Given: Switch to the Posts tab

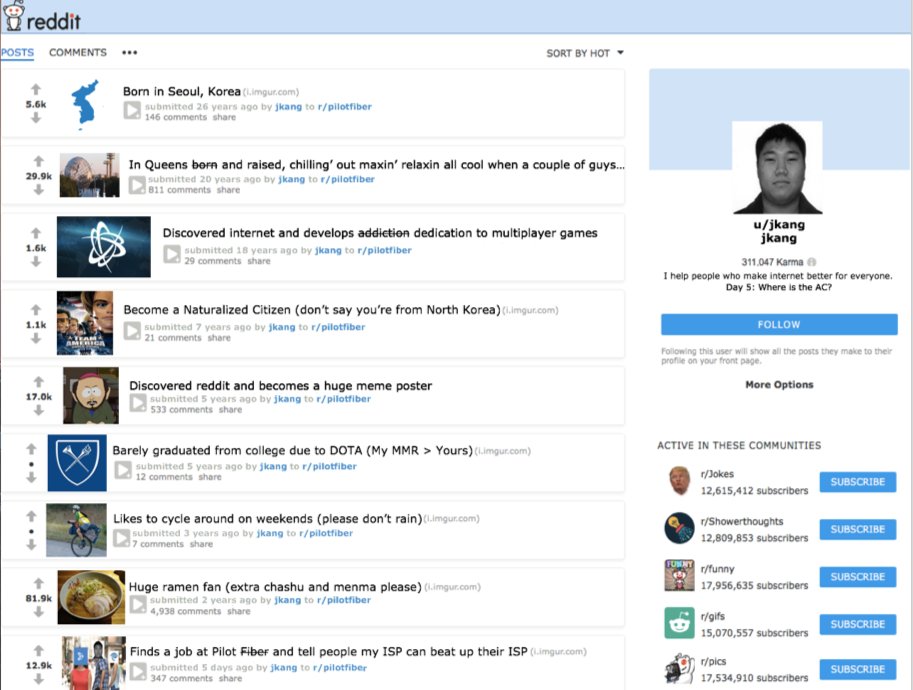Looking at the screenshot, I should point(17,52).
